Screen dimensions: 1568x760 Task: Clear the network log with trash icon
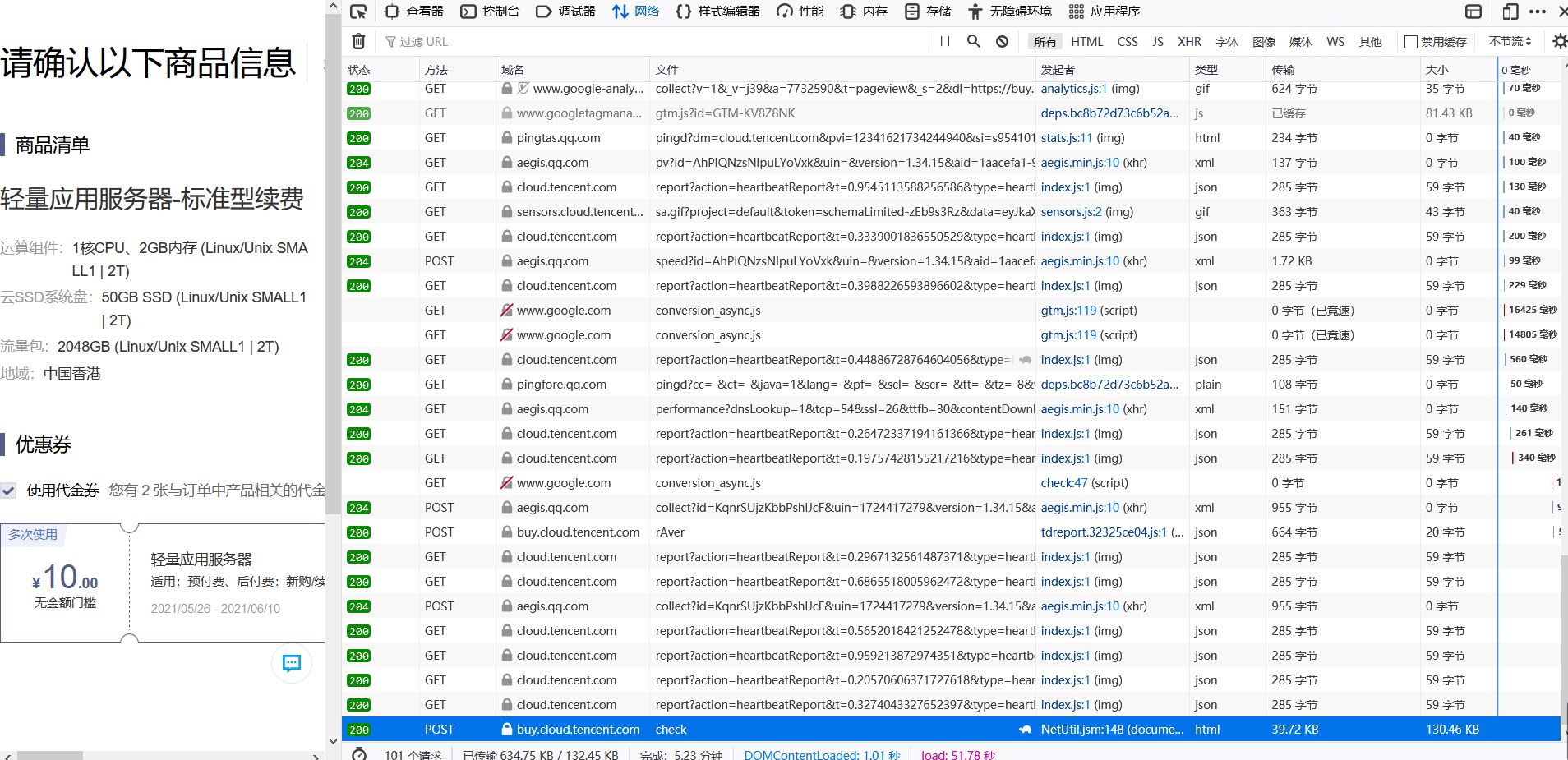[x=358, y=41]
